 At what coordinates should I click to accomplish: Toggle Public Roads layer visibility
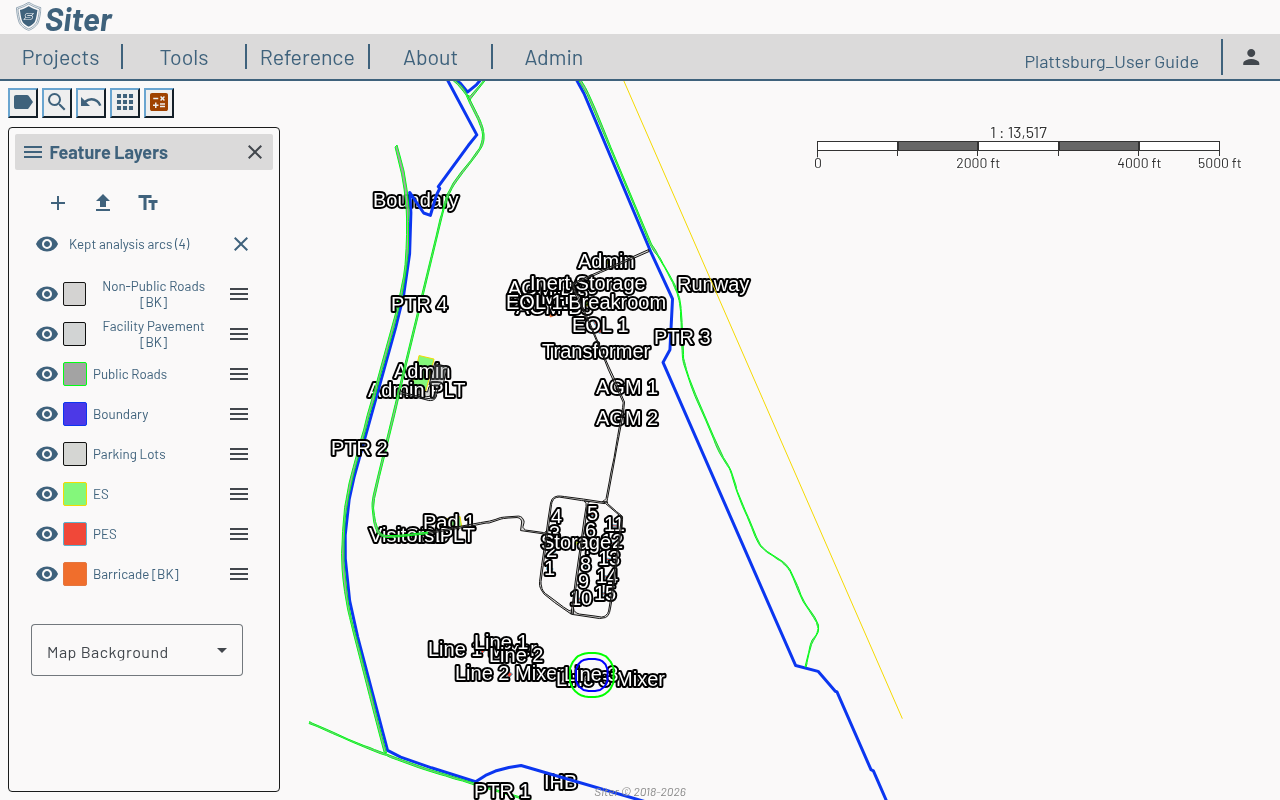(47, 374)
